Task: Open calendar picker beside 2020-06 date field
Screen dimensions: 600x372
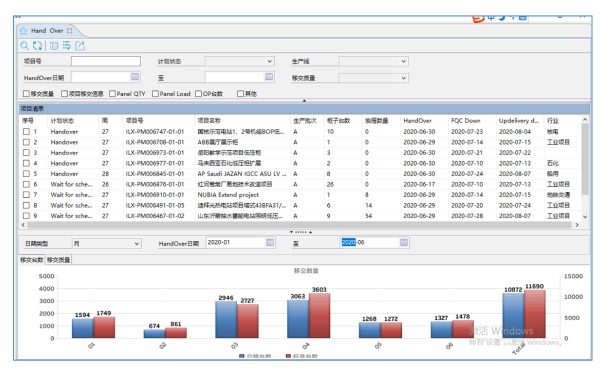Action: click(404, 242)
